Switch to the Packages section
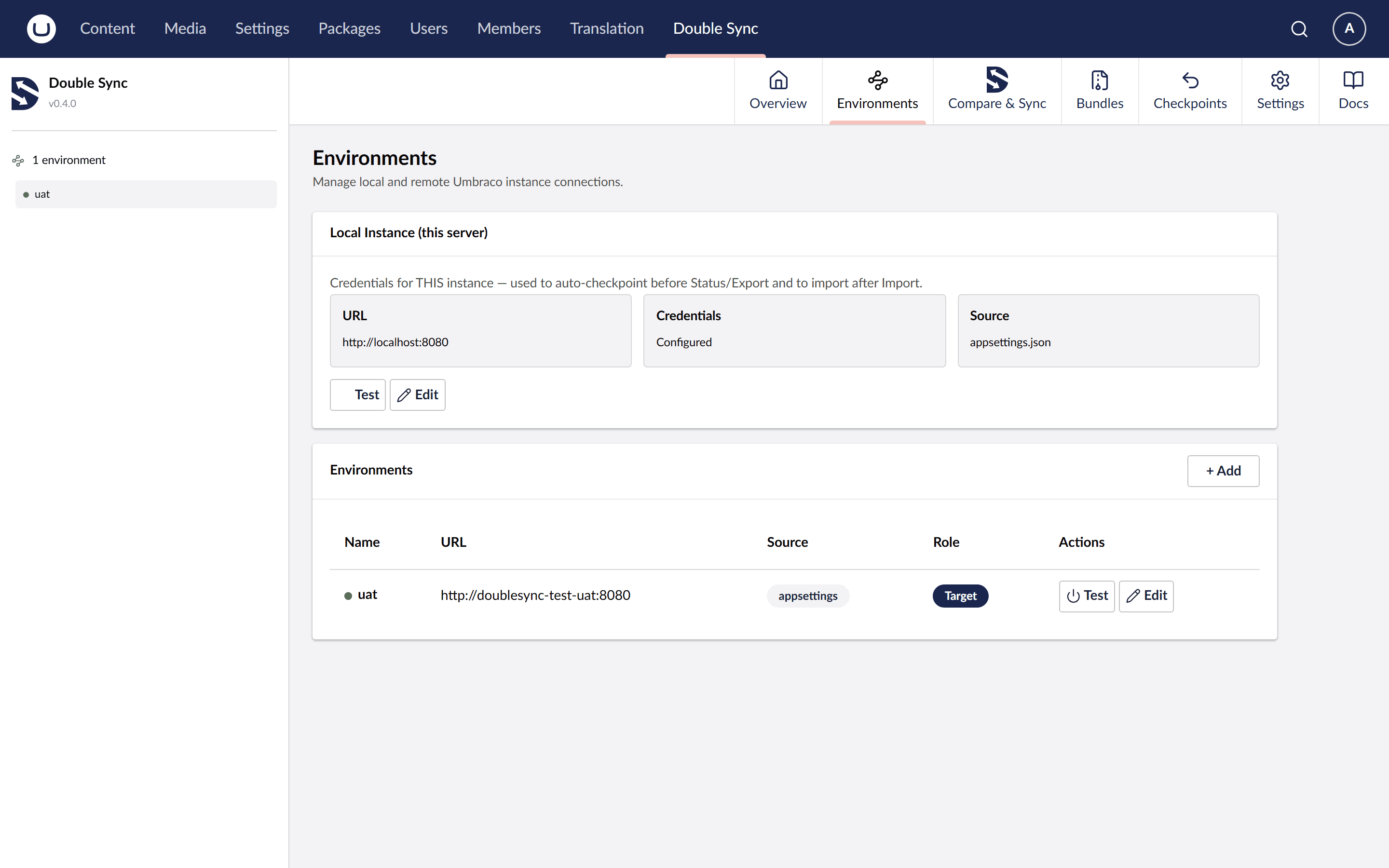This screenshot has width=1389, height=868. [x=350, y=29]
